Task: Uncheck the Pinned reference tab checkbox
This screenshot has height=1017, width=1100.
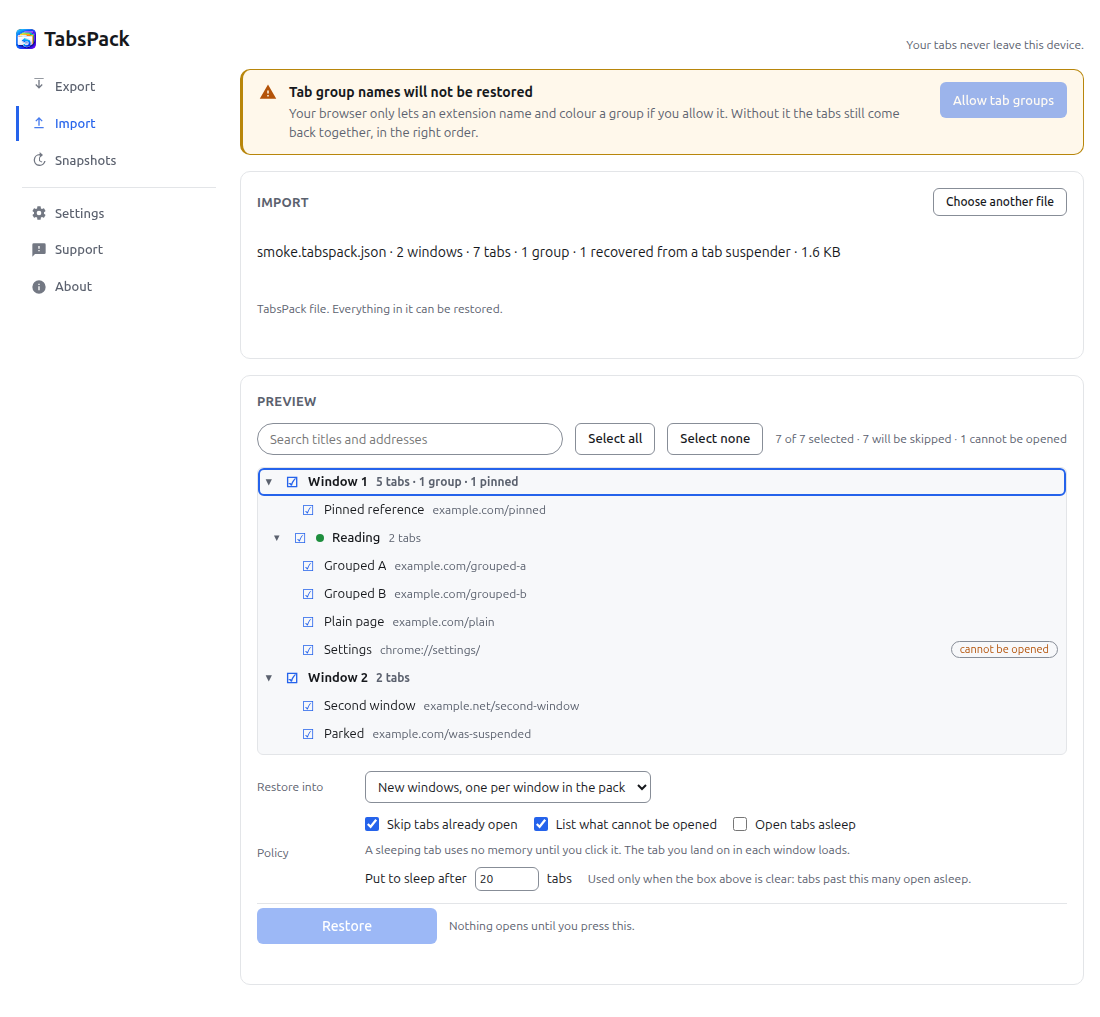Action: pos(308,510)
